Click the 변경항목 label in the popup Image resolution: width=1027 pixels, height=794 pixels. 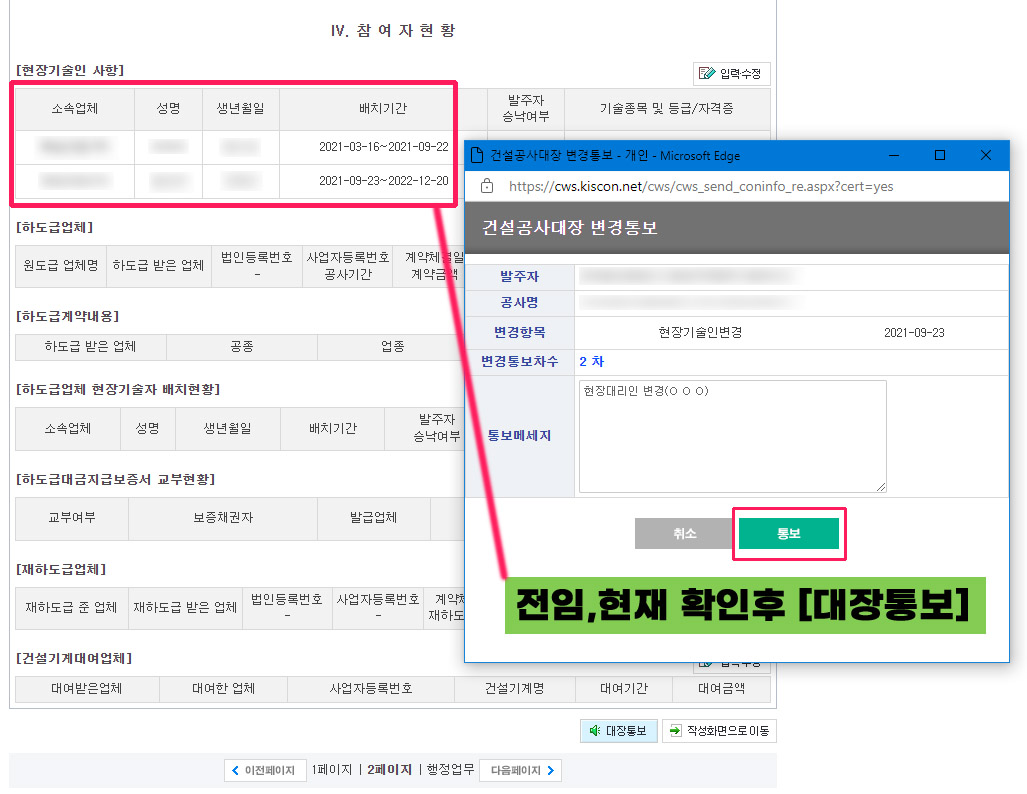click(x=519, y=332)
